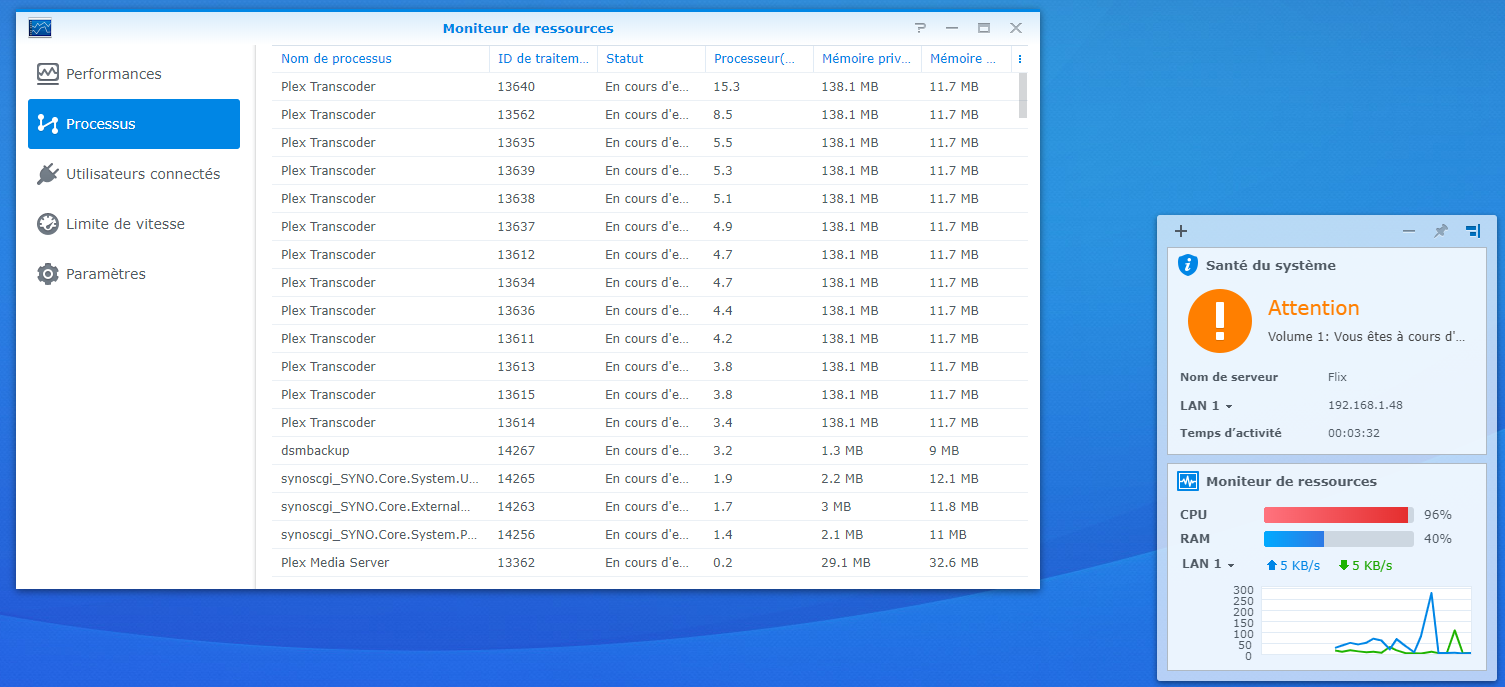The height and width of the screenshot is (687, 1505).
Task: Click the orange Attention warning icon
Action: (x=1220, y=321)
